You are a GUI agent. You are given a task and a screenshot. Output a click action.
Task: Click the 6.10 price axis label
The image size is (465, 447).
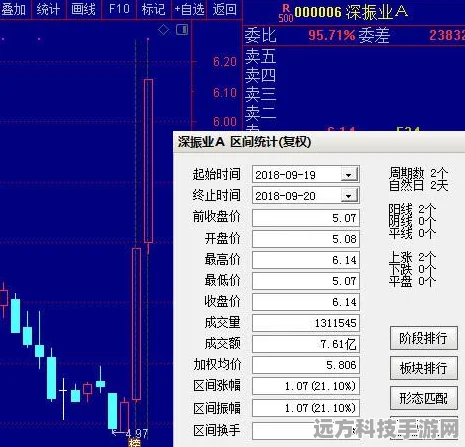[x=225, y=92]
